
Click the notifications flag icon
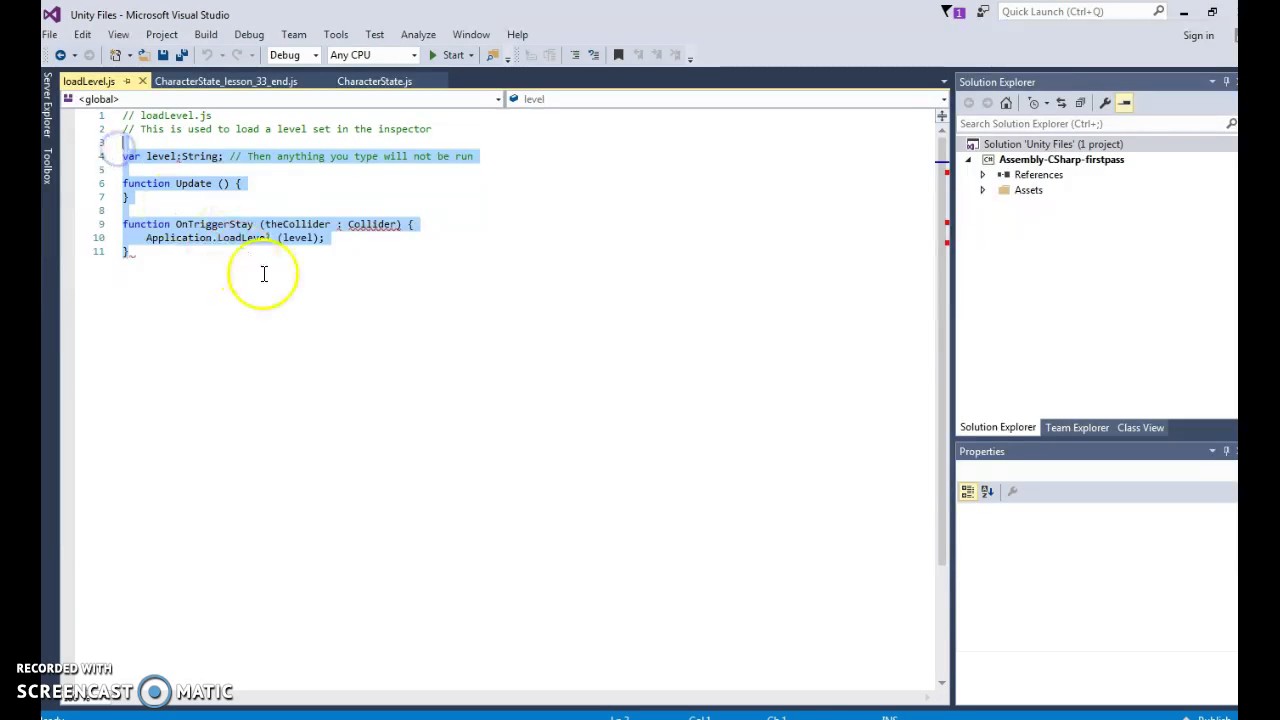coord(947,12)
